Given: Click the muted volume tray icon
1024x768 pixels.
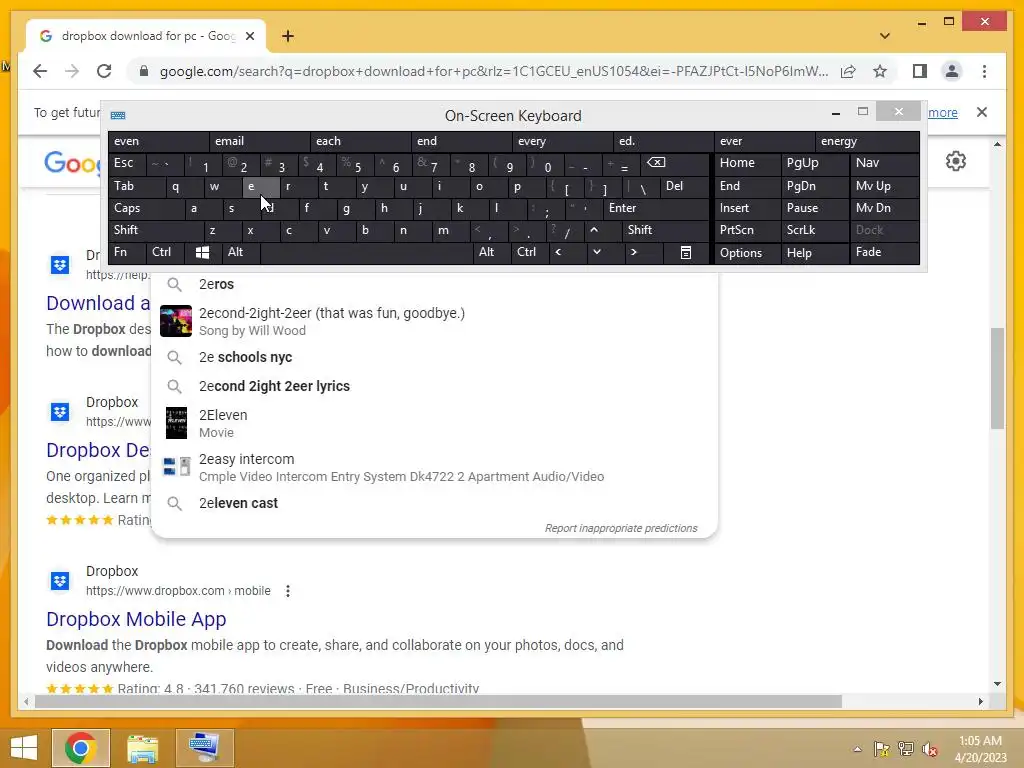Looking at the screenshot, I should coord(929,749).
